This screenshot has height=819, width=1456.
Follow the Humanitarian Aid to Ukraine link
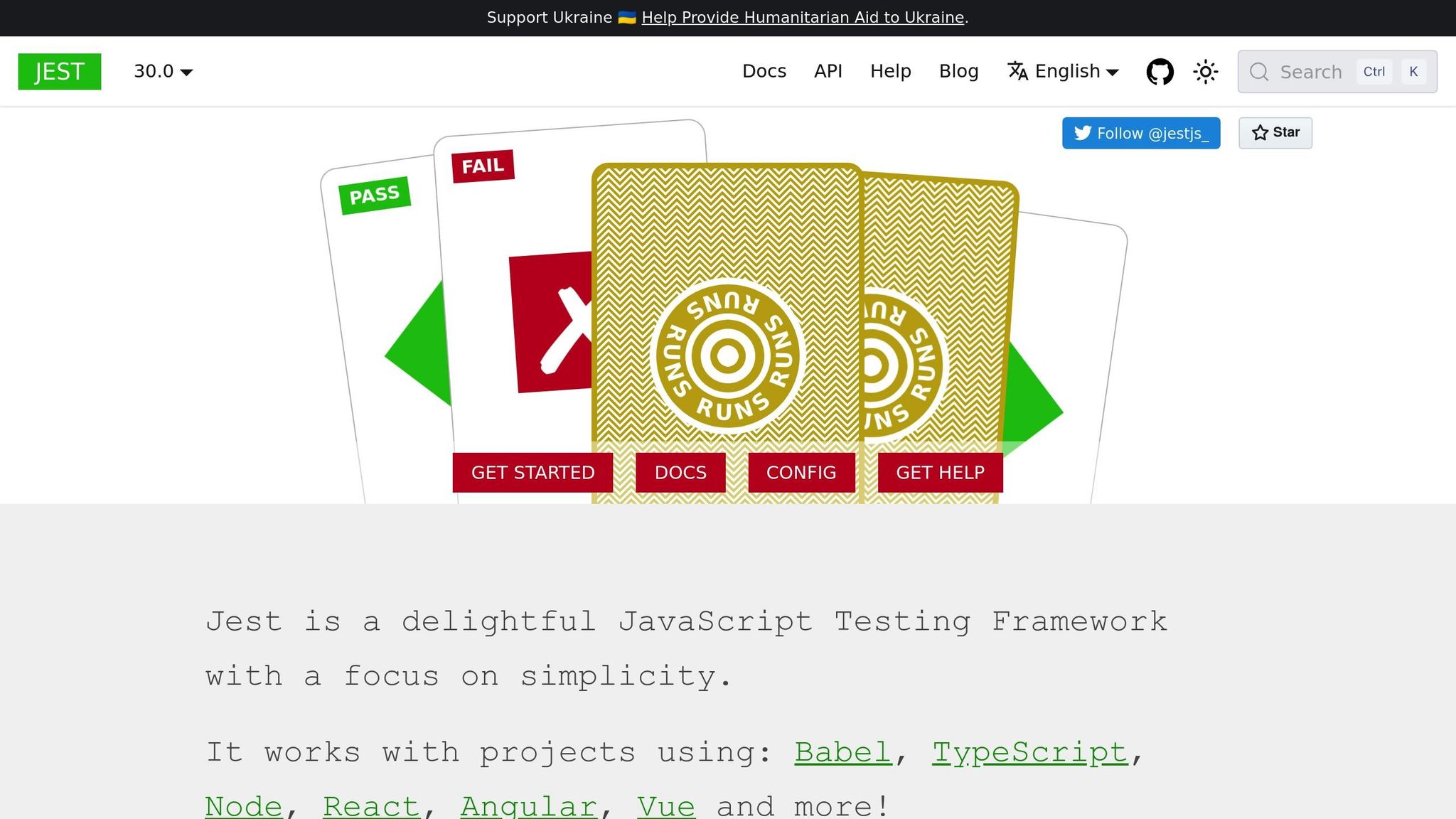pyautogui.click(x=802, y=18)
